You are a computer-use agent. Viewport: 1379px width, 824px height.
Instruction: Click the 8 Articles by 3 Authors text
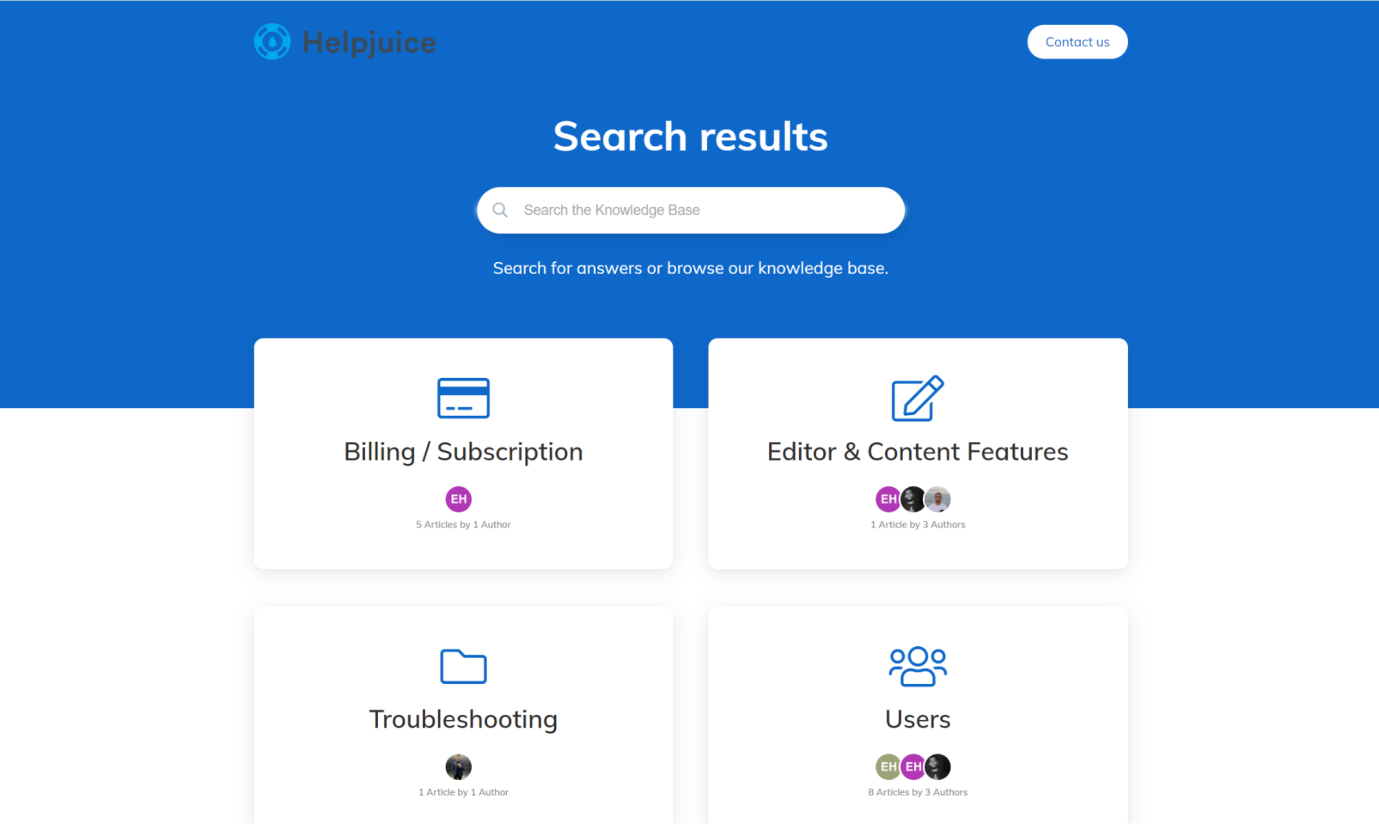(917, 792)
